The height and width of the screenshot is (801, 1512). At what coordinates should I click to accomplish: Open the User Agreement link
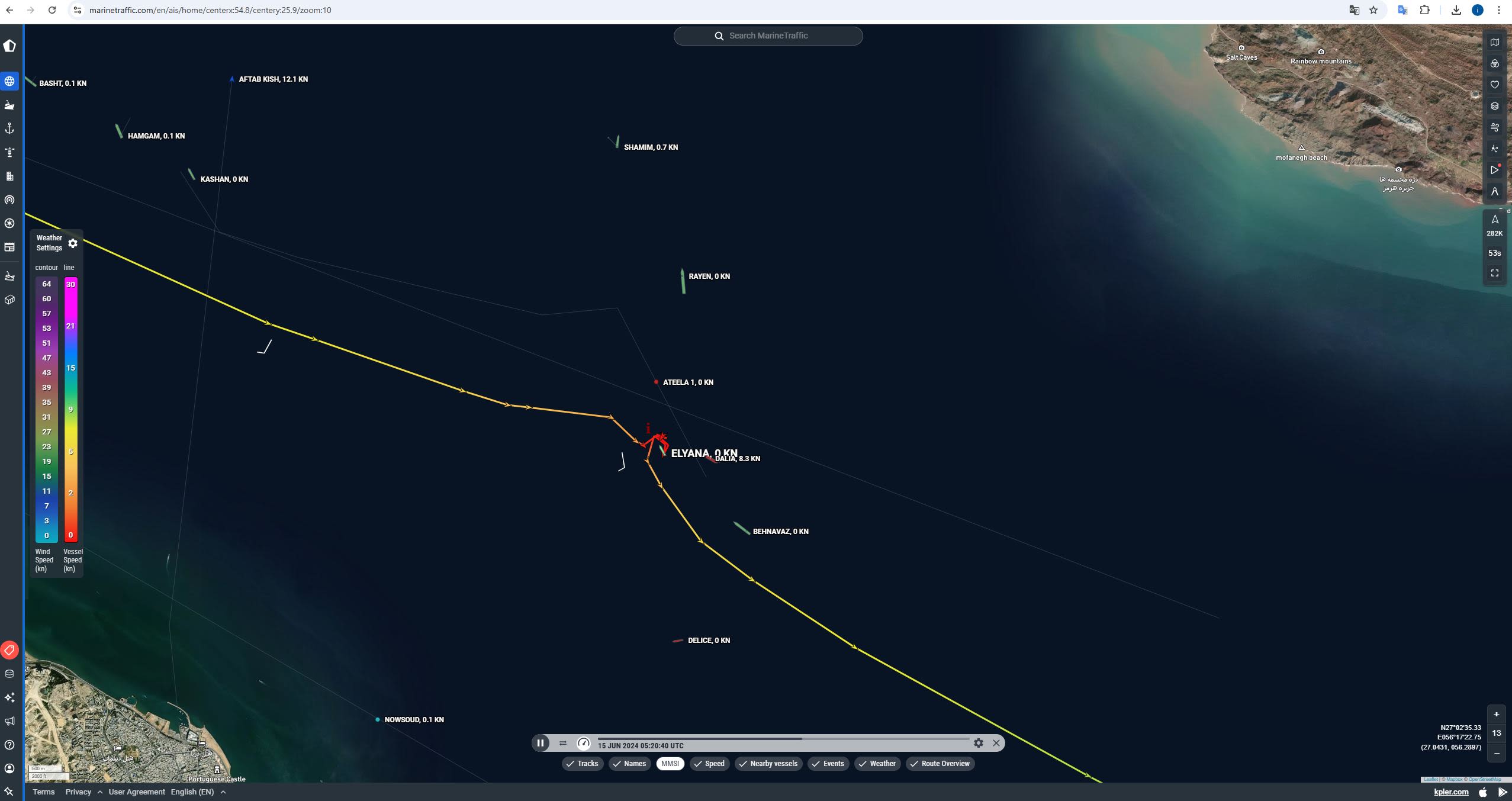pos(137,792)
